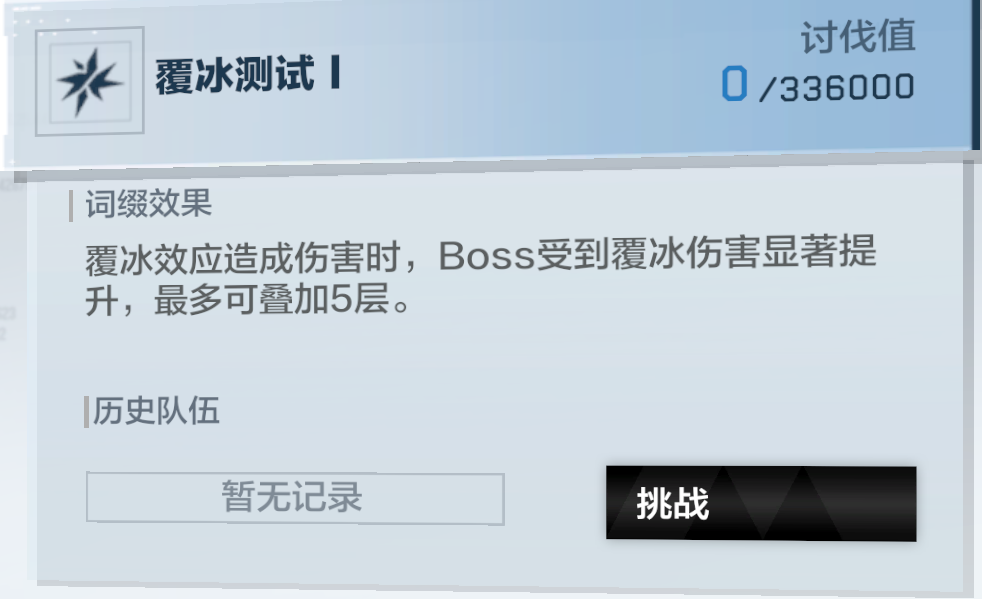Click the affix description starting 覆冰效应造成伤害时
Image resolution: width=982 pixels, height=599 pixels.
click(480, 276)
